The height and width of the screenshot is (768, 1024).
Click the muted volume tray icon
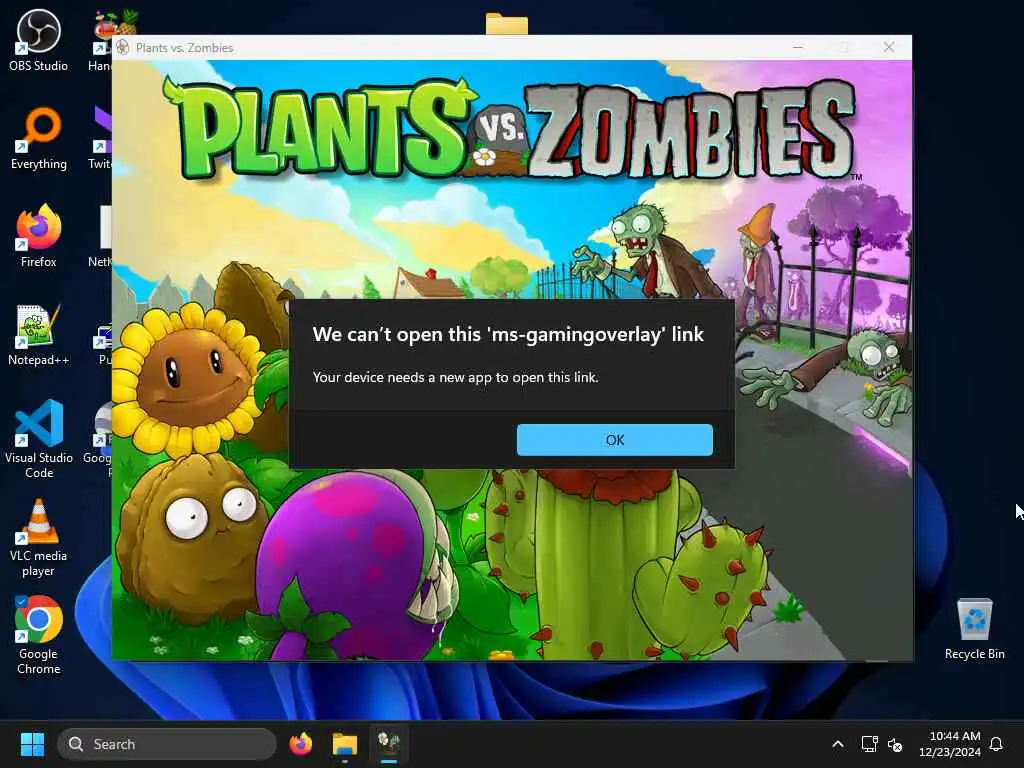(x=895, y=744)
